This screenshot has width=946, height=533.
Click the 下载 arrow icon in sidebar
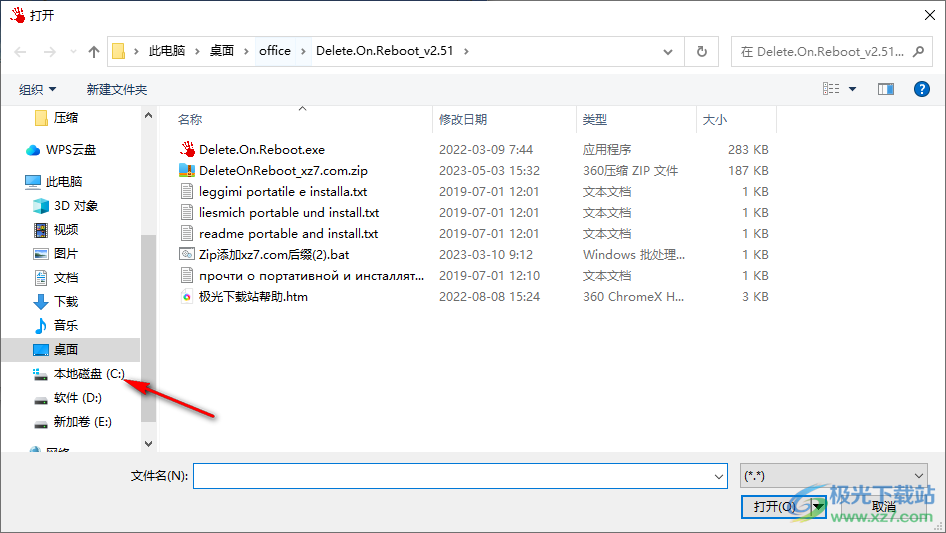tap(41, 301)
